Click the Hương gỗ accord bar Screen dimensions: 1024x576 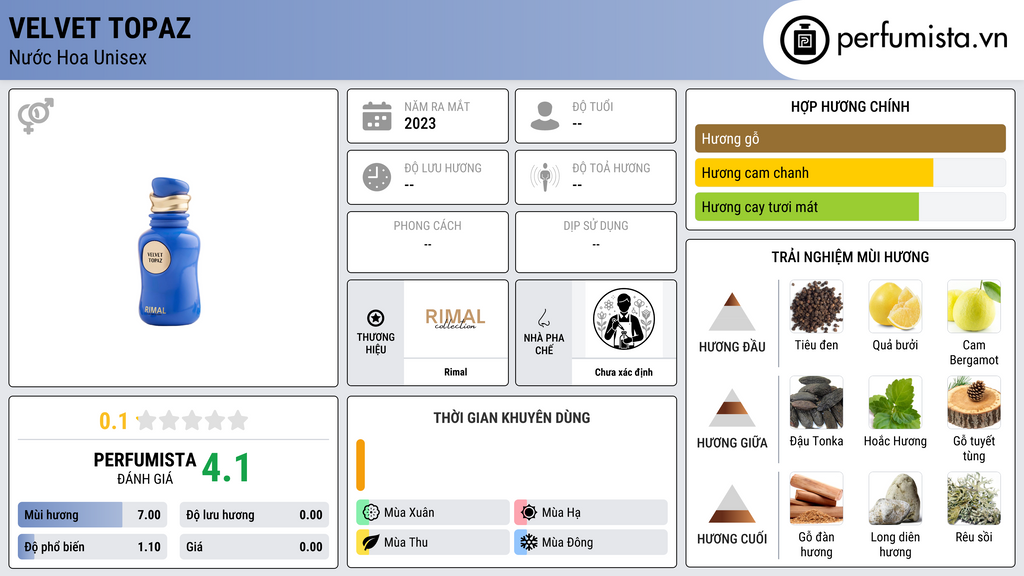coord(850,138)
